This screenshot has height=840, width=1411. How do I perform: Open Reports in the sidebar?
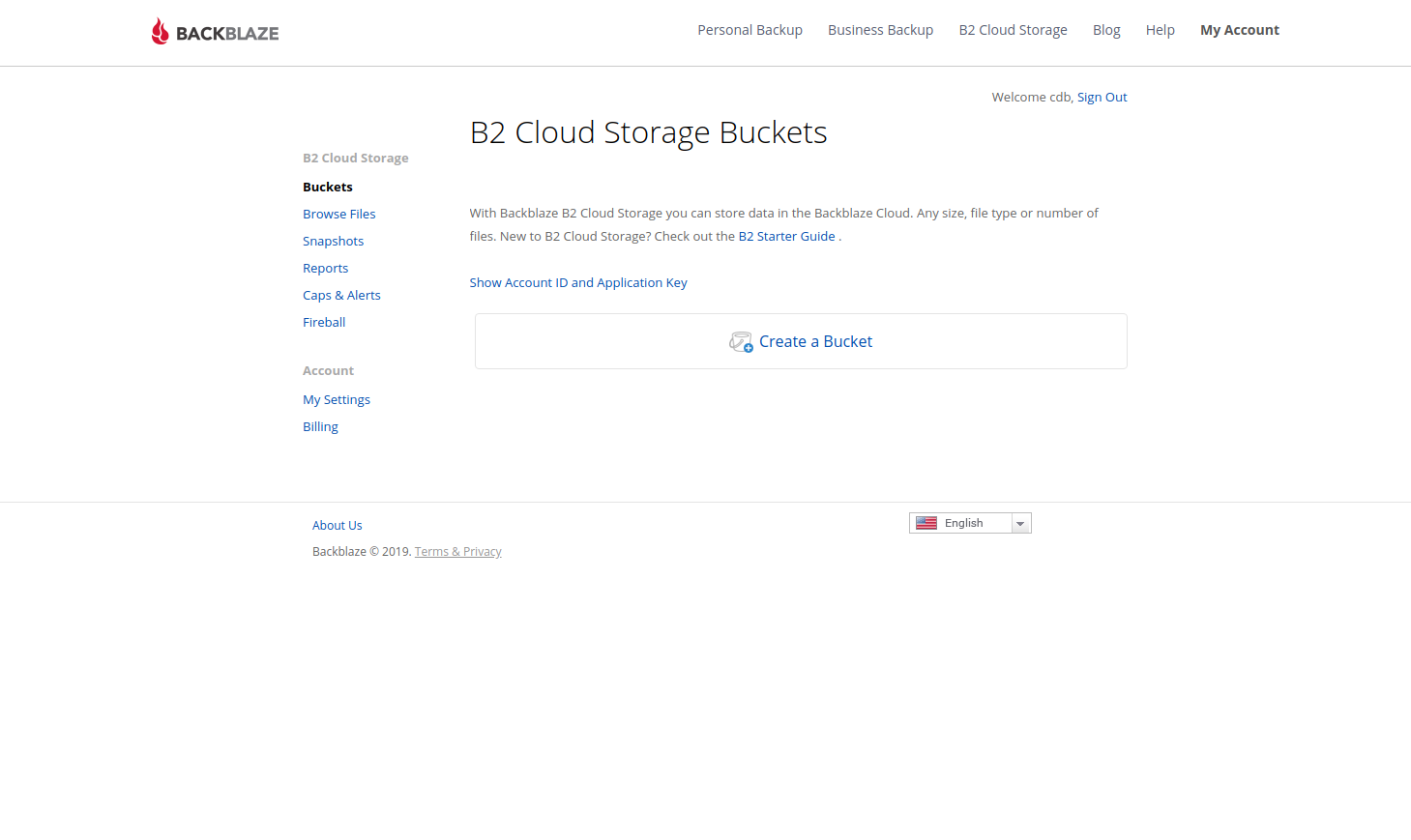click(x=325, y=268)
